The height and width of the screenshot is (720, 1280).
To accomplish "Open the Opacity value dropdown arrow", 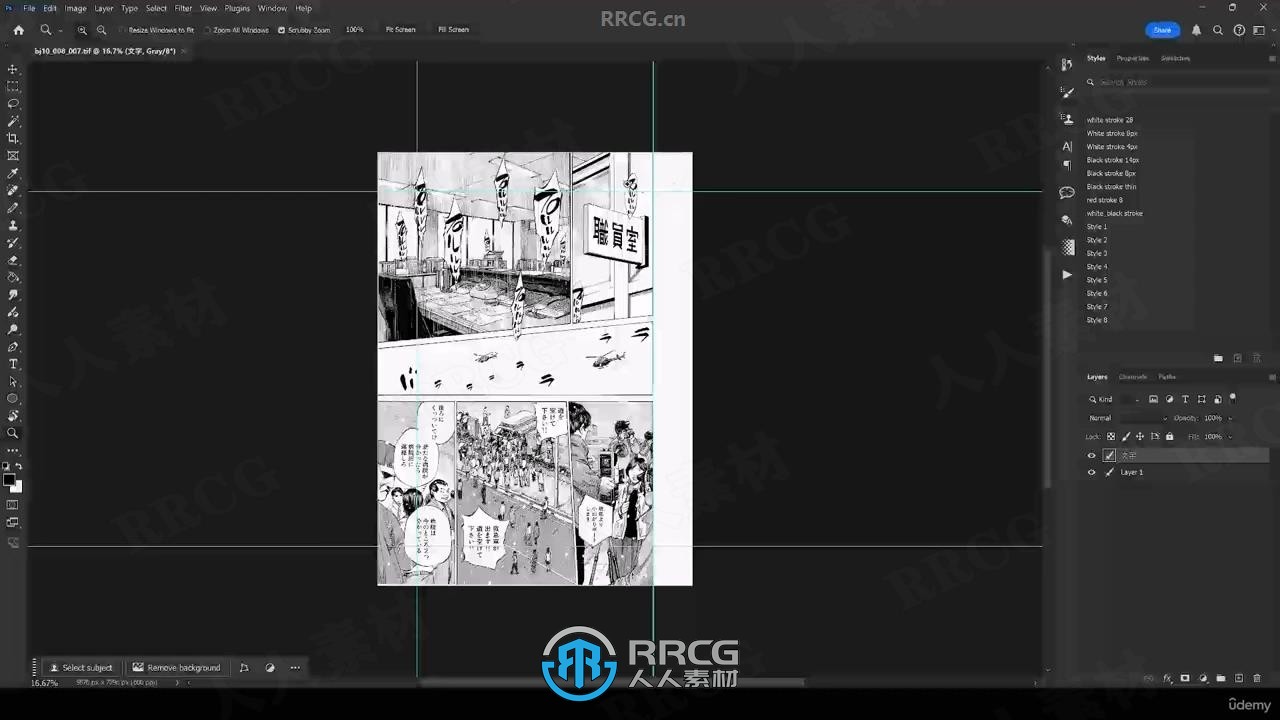I will [x=1230, y=418].
